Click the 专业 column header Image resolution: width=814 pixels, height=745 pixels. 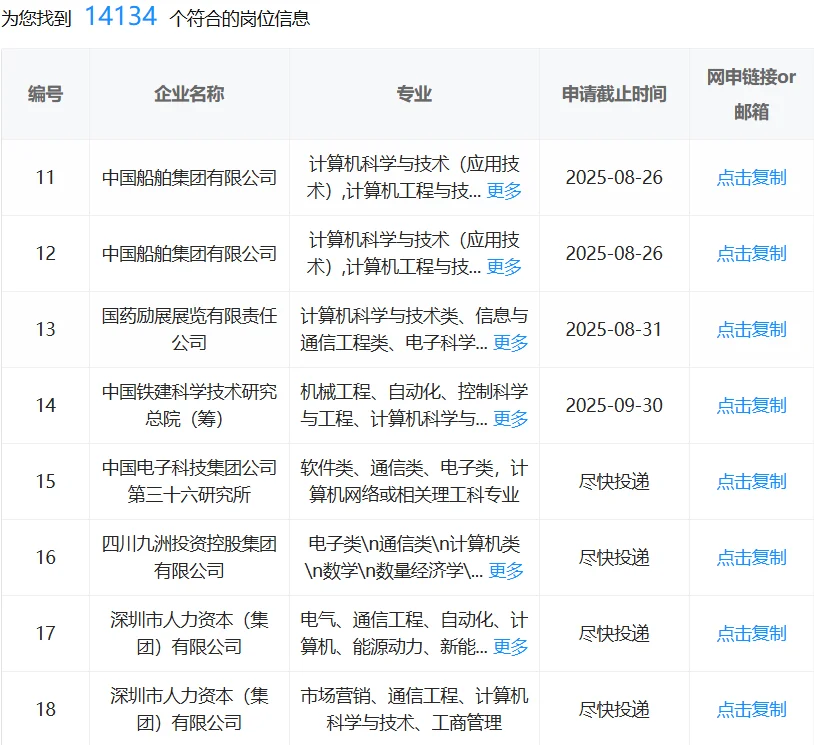[x=414, y=94]
